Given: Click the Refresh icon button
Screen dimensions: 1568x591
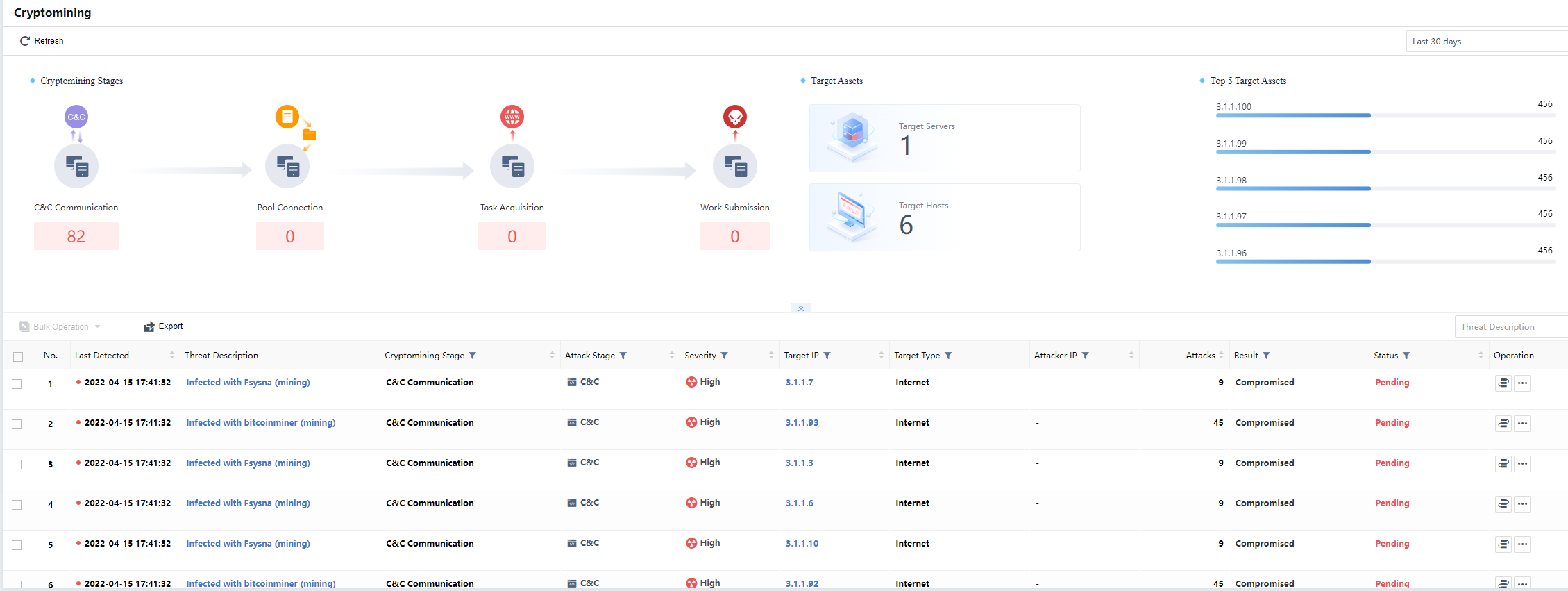Looking at the screenshot, I should pos(25,41).
